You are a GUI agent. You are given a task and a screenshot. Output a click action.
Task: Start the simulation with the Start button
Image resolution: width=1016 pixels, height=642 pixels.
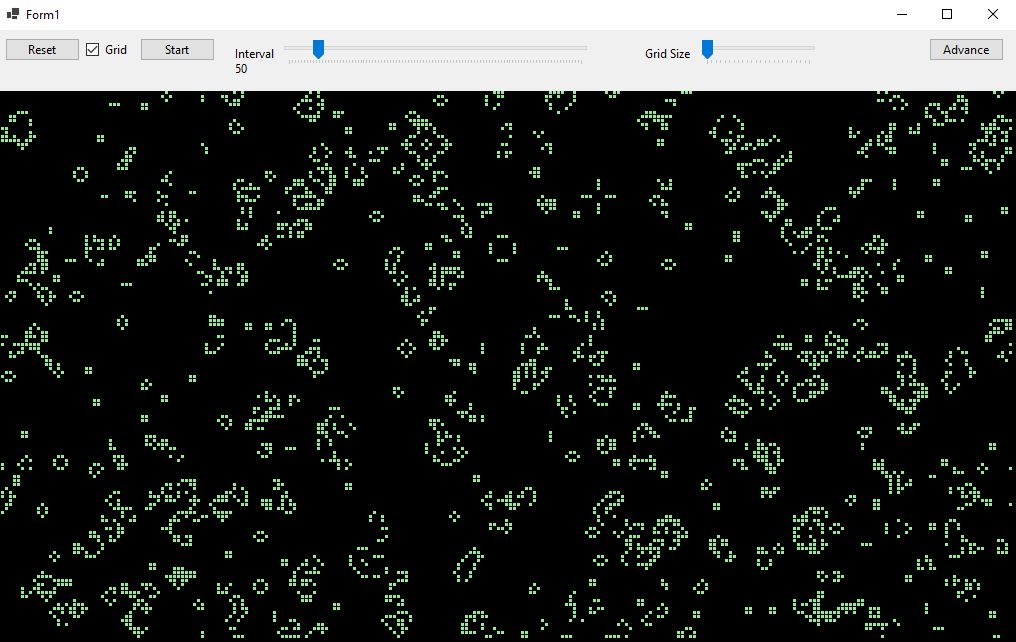[177, 50]
